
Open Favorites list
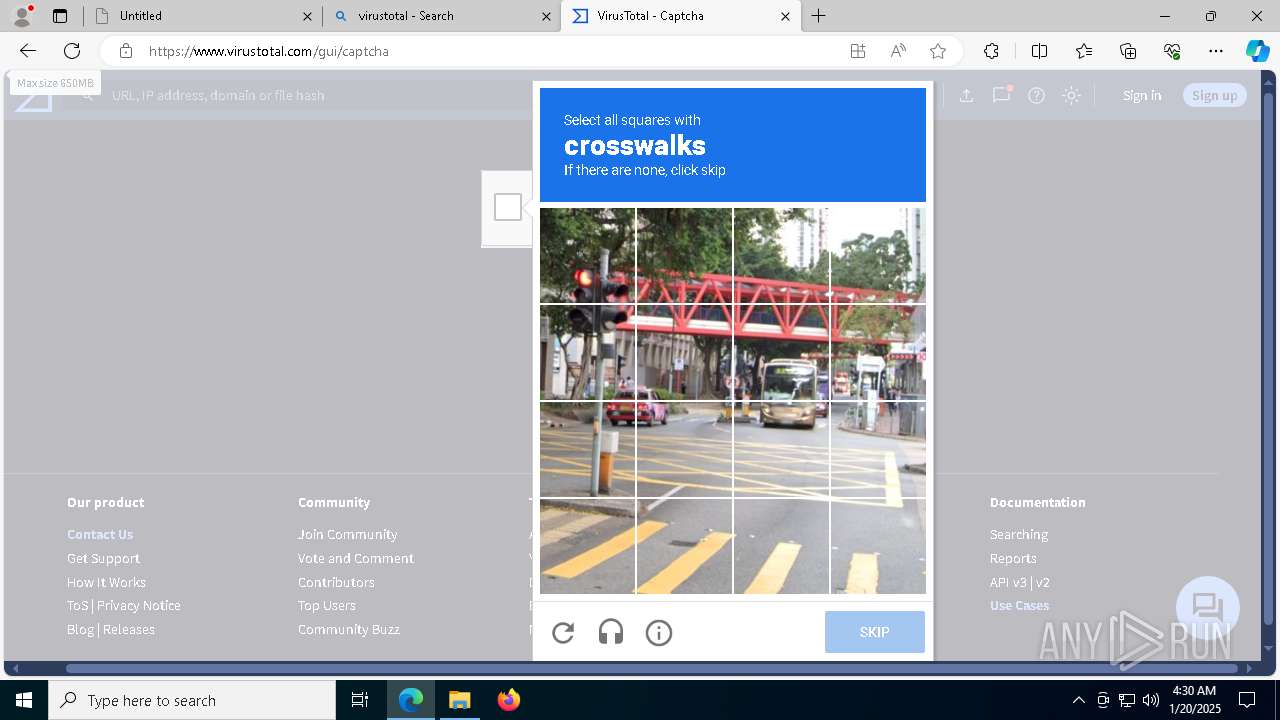(x=1084, y=51)
